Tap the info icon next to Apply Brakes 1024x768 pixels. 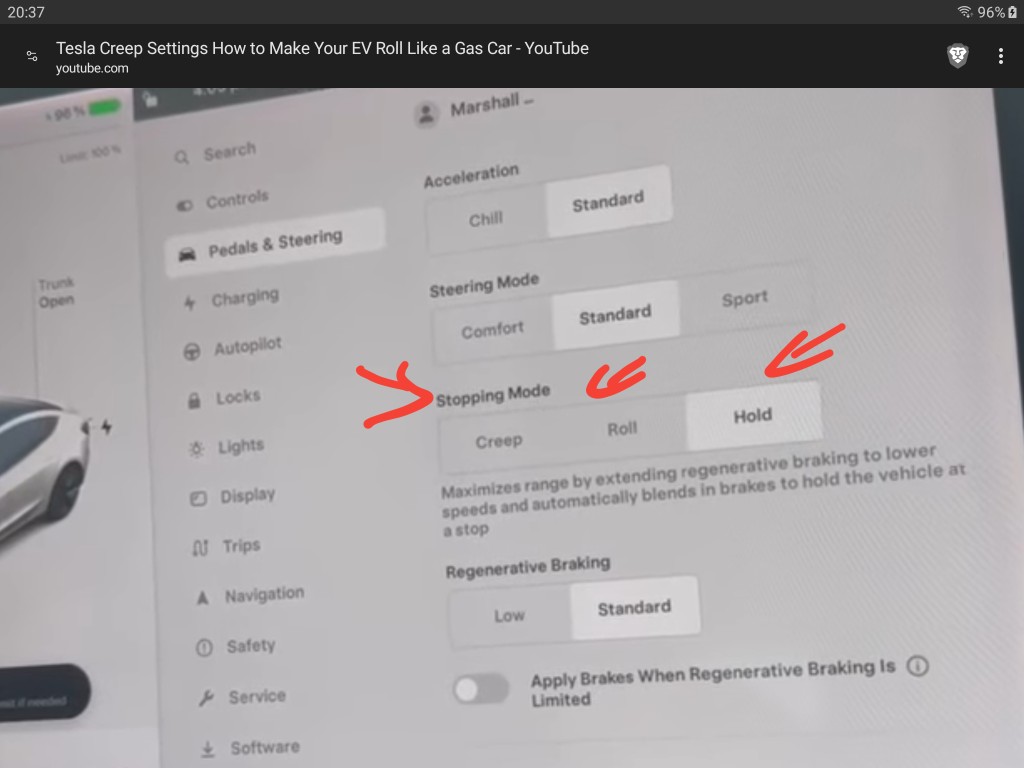(x=918, y=666)
